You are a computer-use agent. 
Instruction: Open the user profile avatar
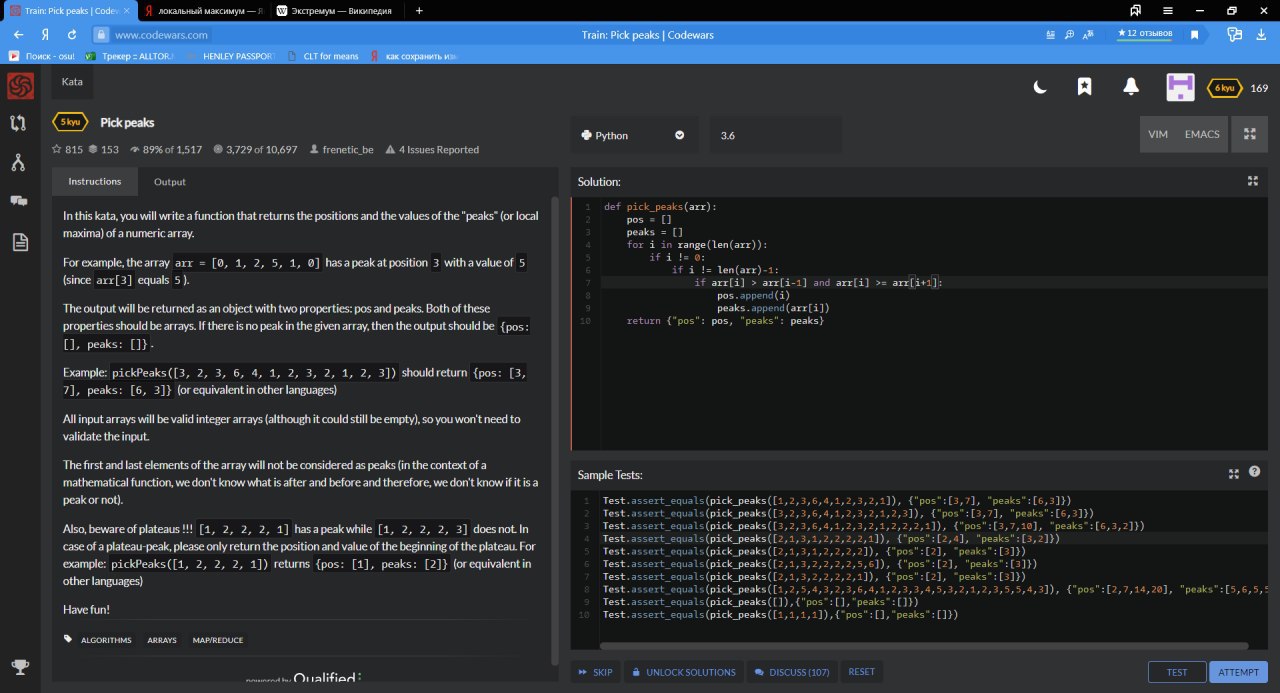pos(1181,87)
